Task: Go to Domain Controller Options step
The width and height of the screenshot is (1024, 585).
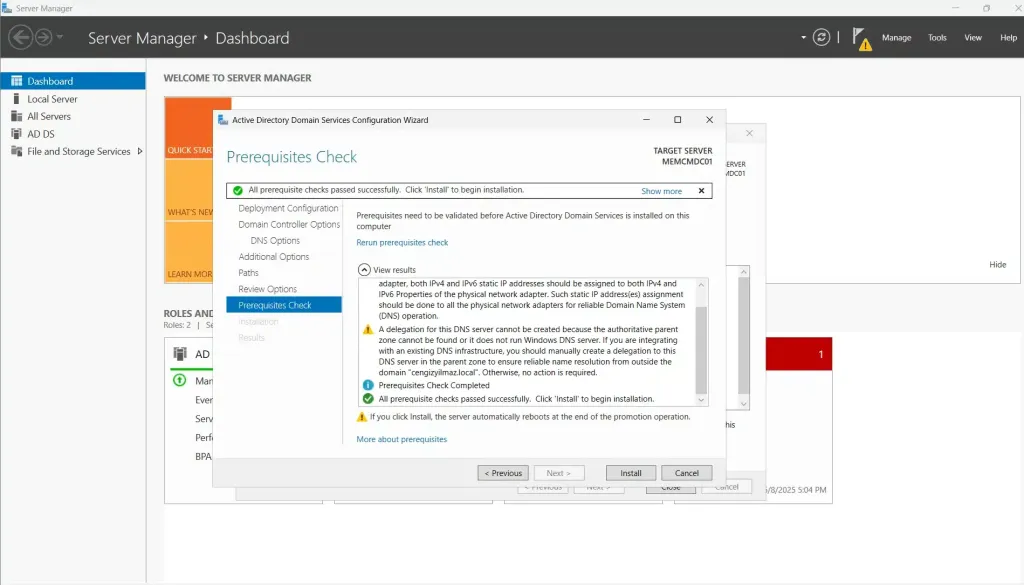Action: click(x=289, y=225)
